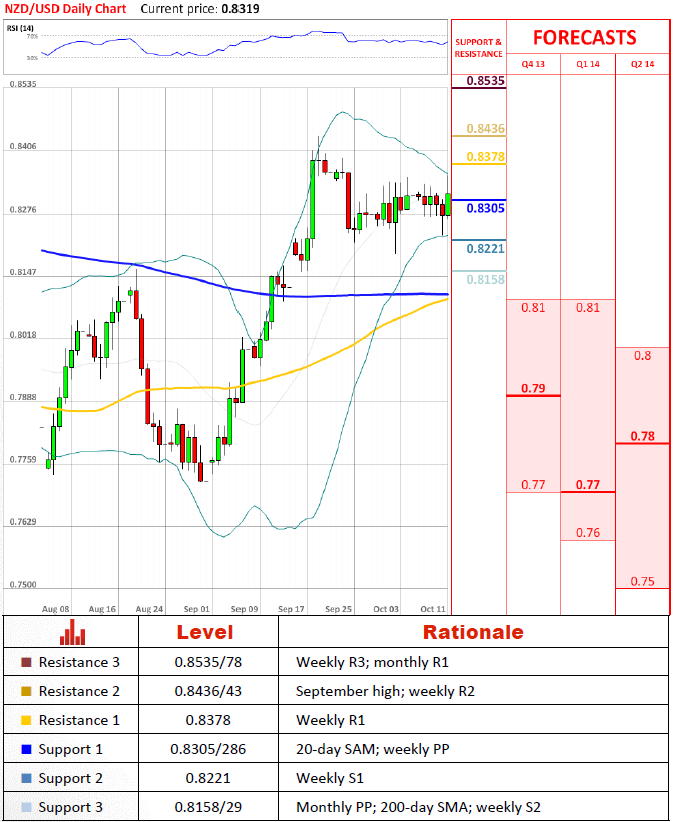
Task: Click the Resistance 3 dark red color square
Action: pyautogui.click(x=25, y=662)
